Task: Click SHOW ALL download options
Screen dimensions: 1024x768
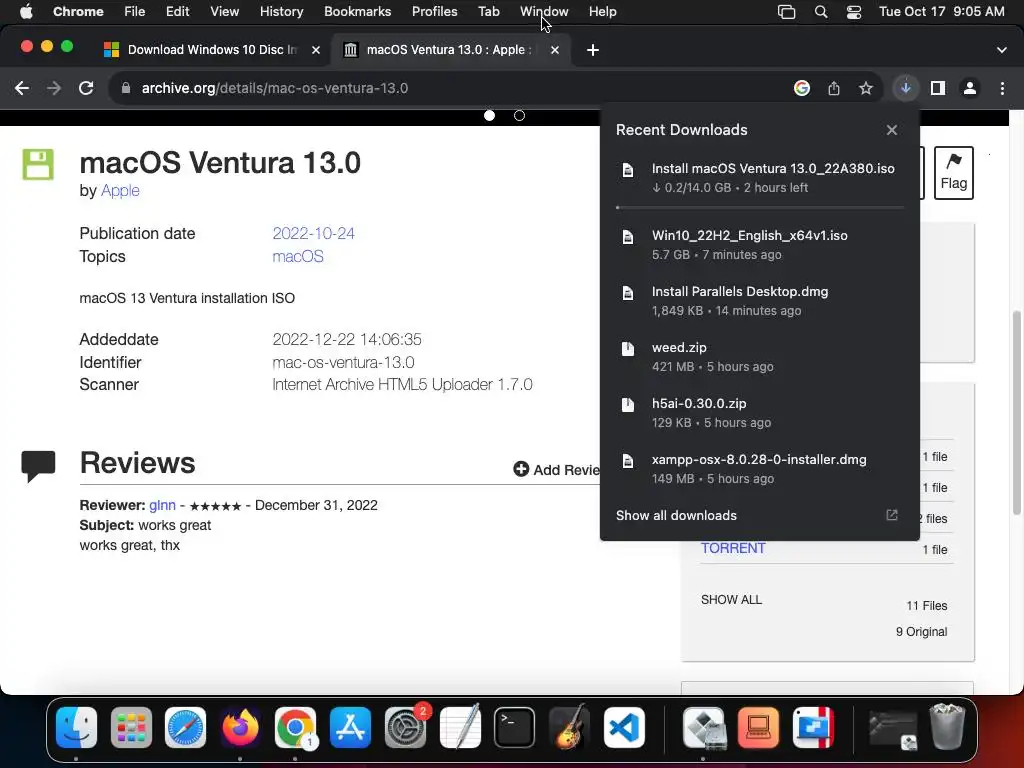Action: [x=731, y=600]
